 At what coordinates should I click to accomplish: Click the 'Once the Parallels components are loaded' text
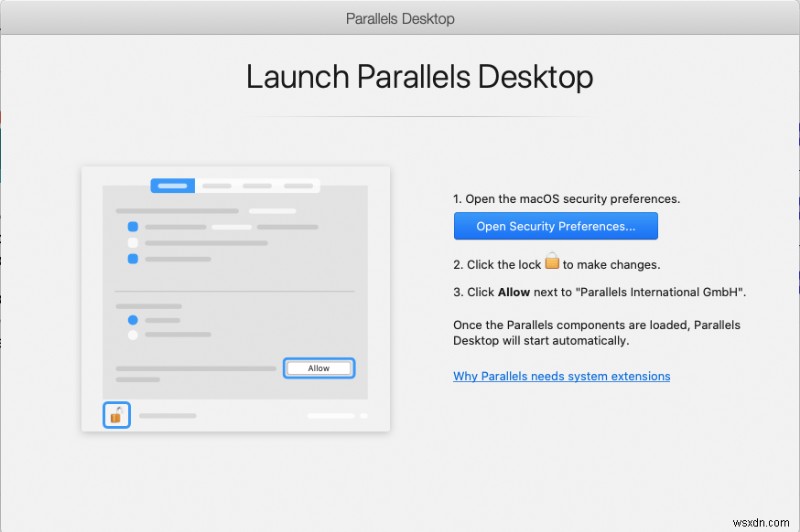pos(596,333)
